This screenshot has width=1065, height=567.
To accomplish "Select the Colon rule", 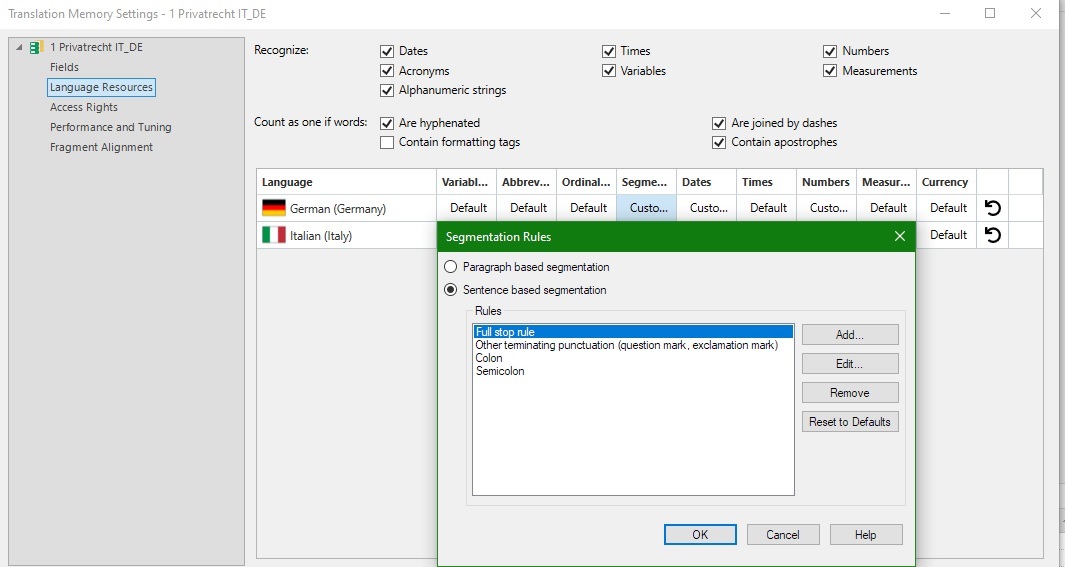I will (633, 358).
